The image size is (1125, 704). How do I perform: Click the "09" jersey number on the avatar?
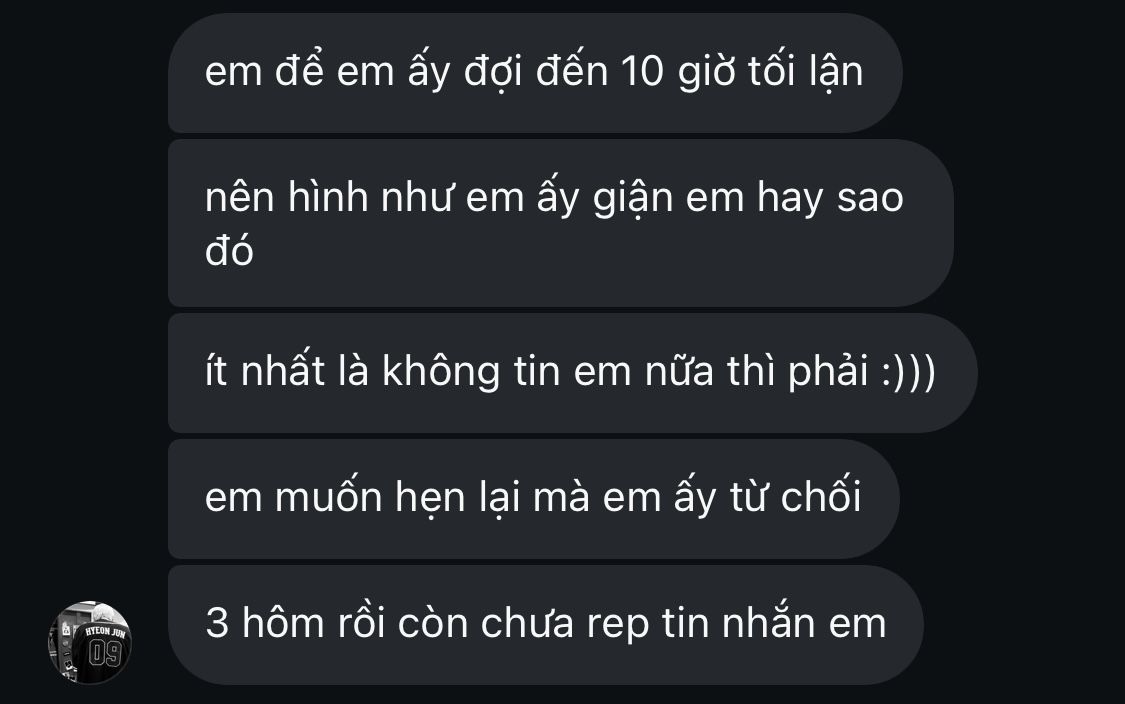[105, 654]
